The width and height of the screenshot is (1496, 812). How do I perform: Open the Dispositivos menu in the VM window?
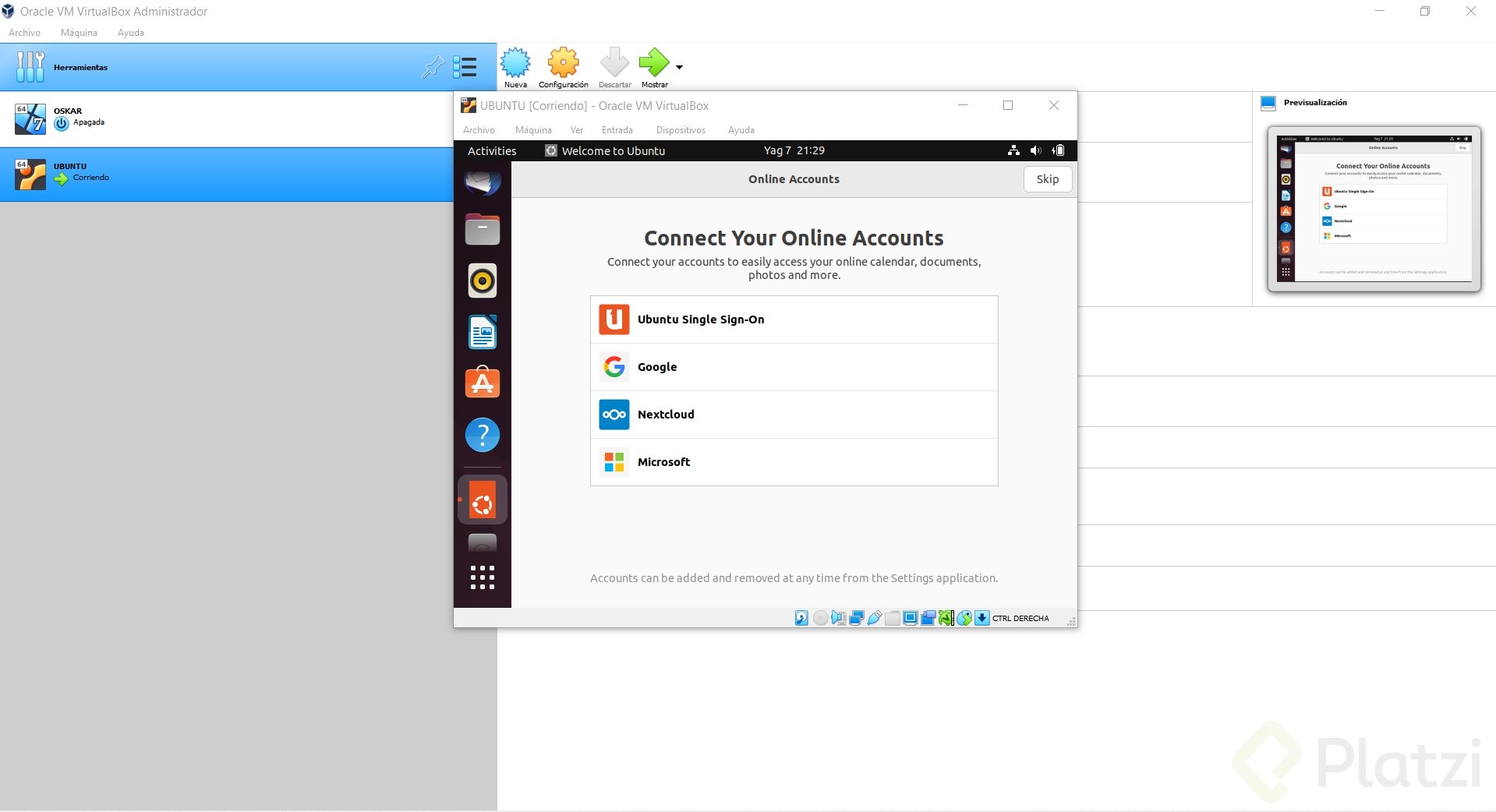(x=681, y=130)
